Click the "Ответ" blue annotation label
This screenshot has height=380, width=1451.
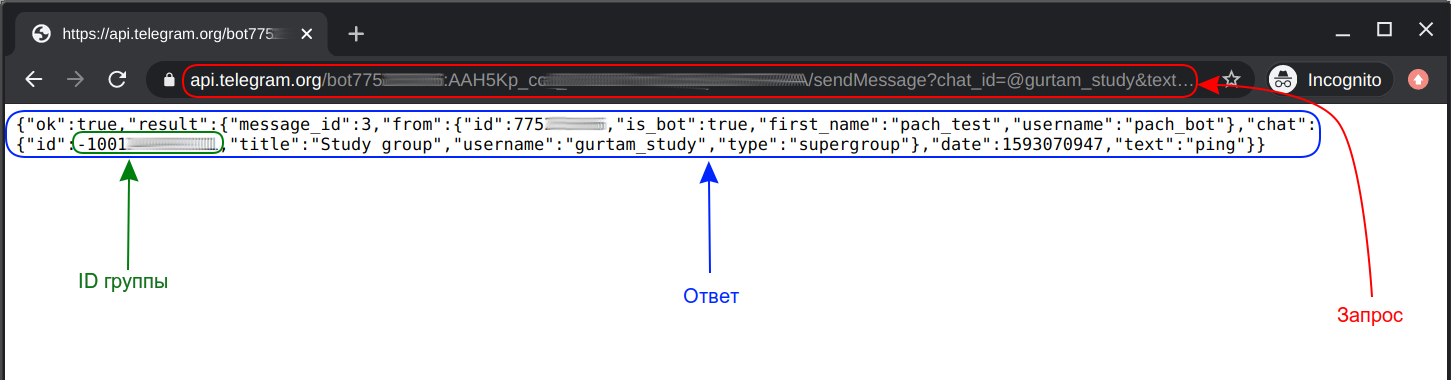(x=711, y=296)
